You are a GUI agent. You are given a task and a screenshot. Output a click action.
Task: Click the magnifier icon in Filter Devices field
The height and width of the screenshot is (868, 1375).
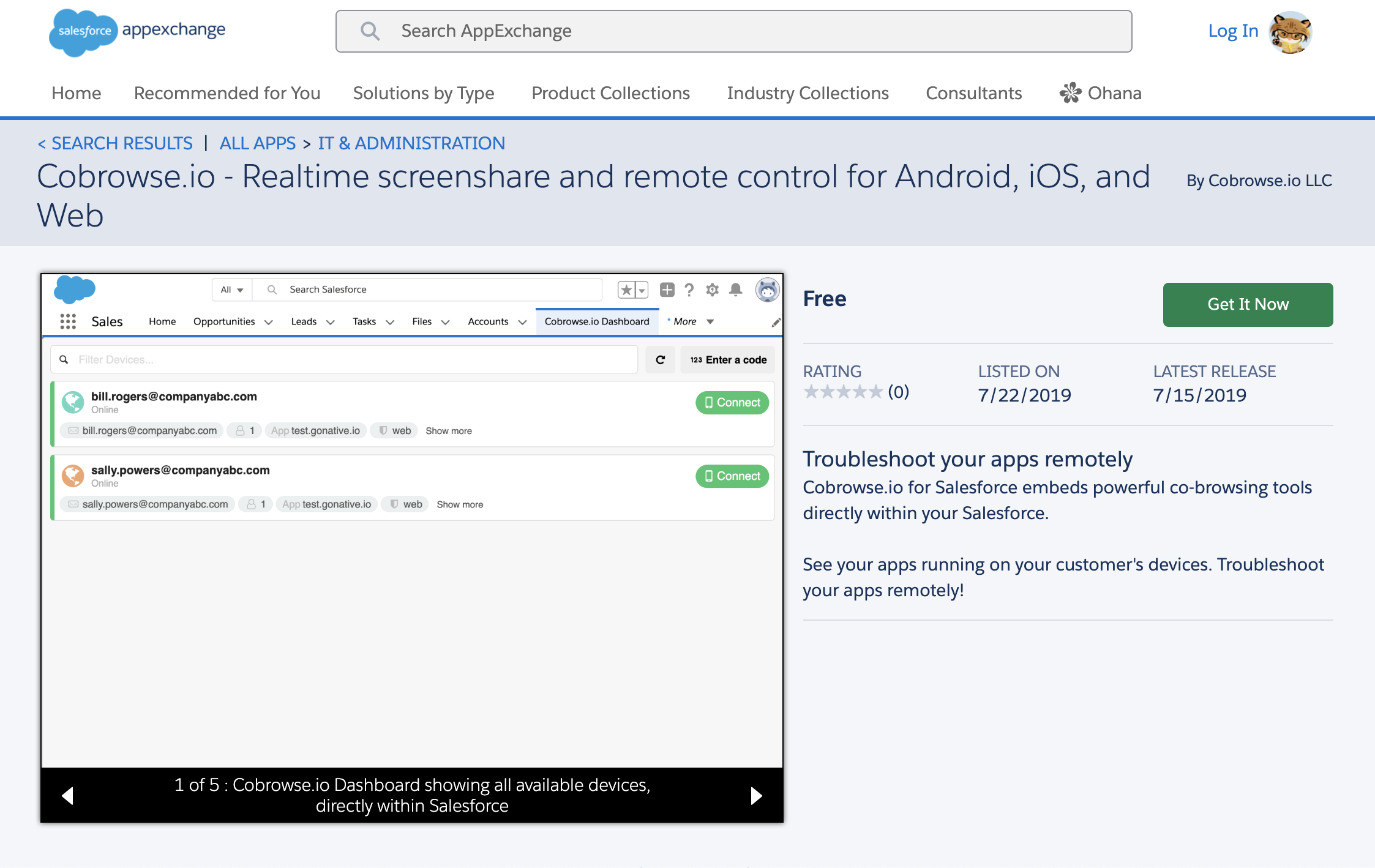(x=64, y=359)
